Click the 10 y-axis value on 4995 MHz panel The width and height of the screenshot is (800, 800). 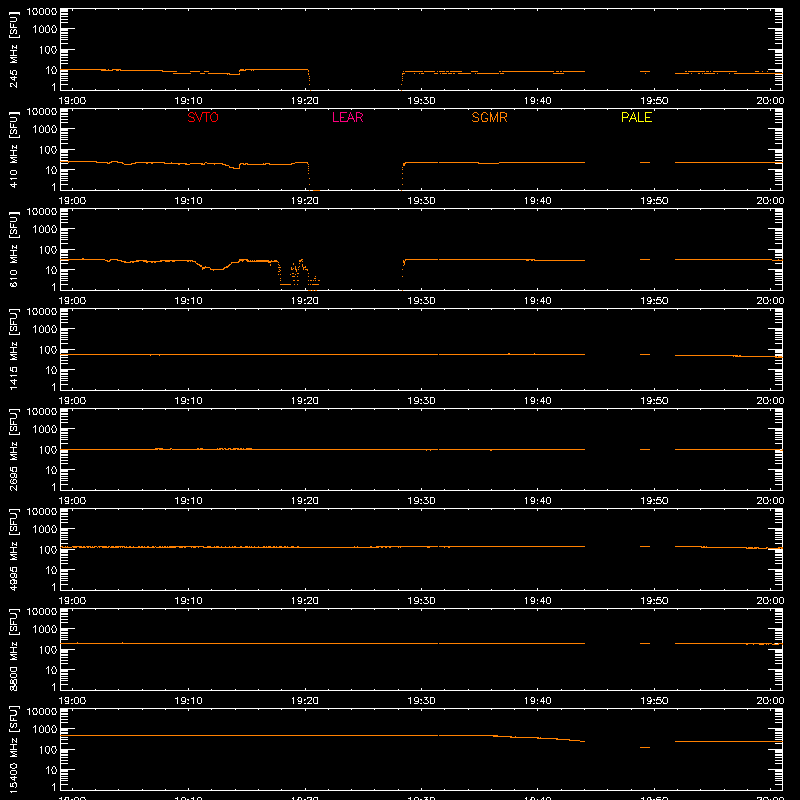(51, 570)
